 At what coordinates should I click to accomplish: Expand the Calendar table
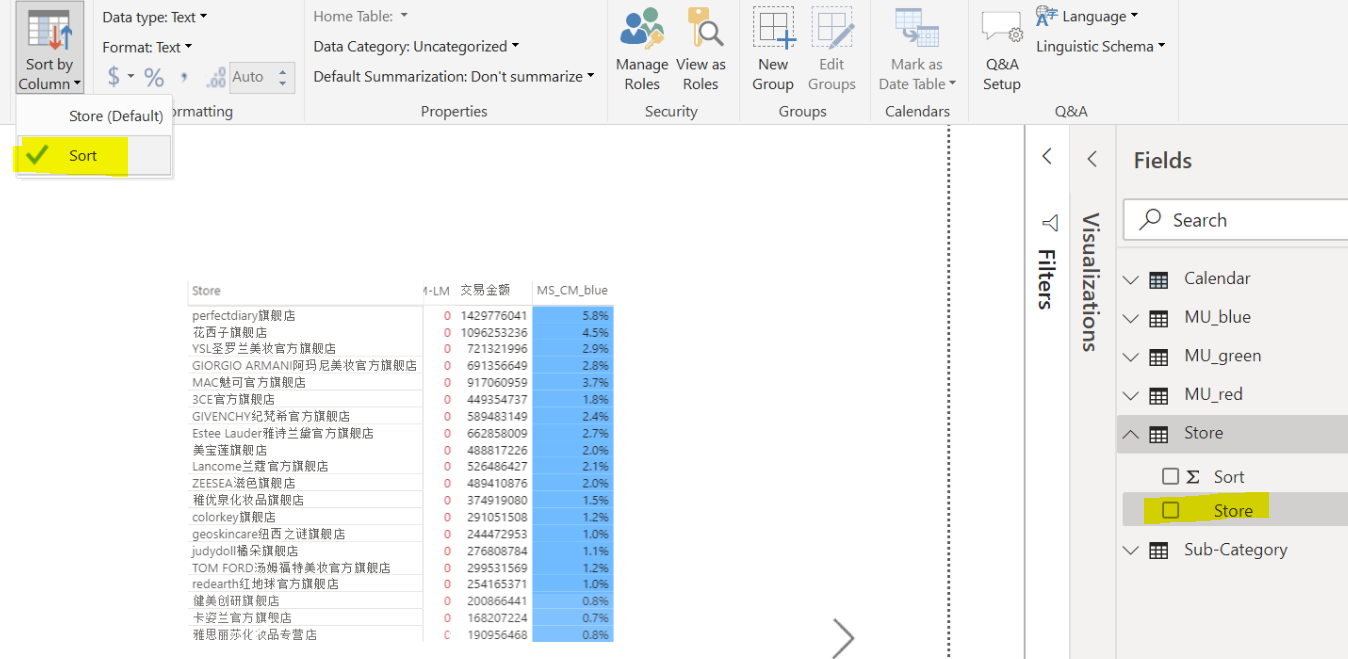pyautogui.click(x=1131, y=279)
